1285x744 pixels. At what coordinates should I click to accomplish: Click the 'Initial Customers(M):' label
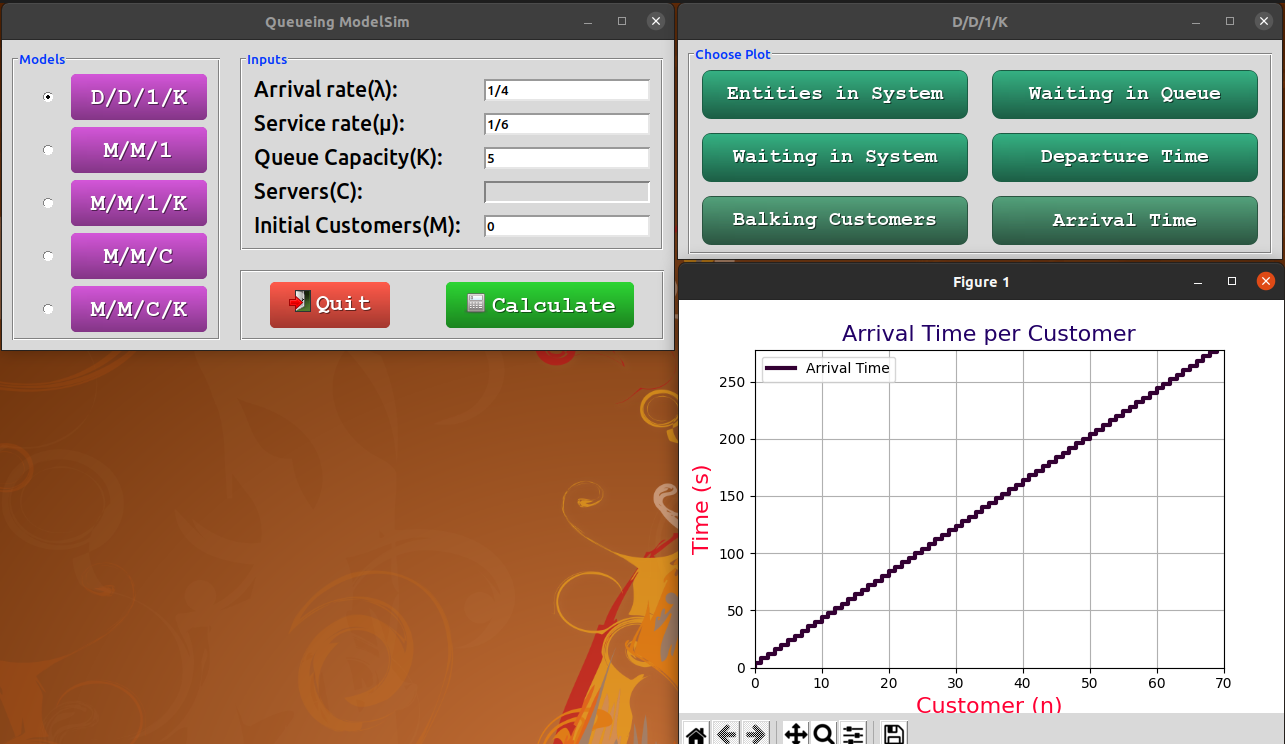click(357, 226)
